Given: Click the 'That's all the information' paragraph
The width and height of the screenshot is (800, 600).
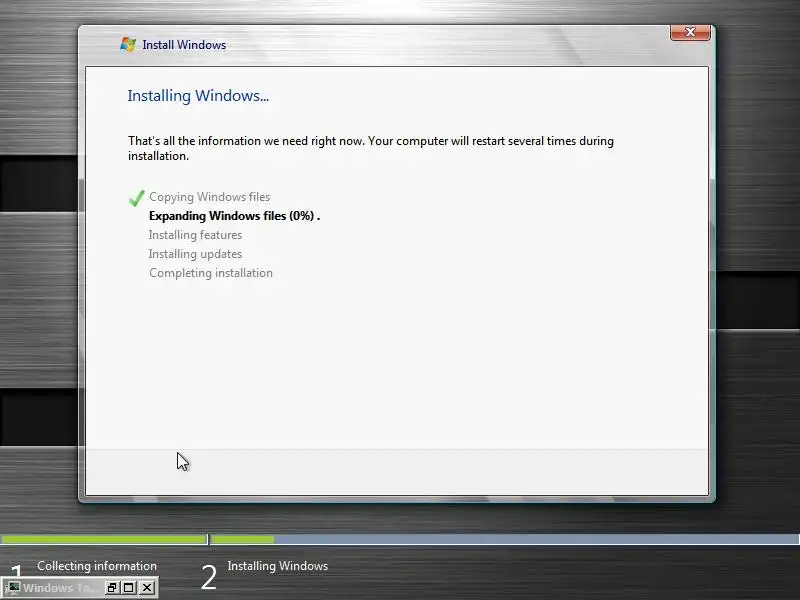Looking at the screenshot, I should click(371, 148).
